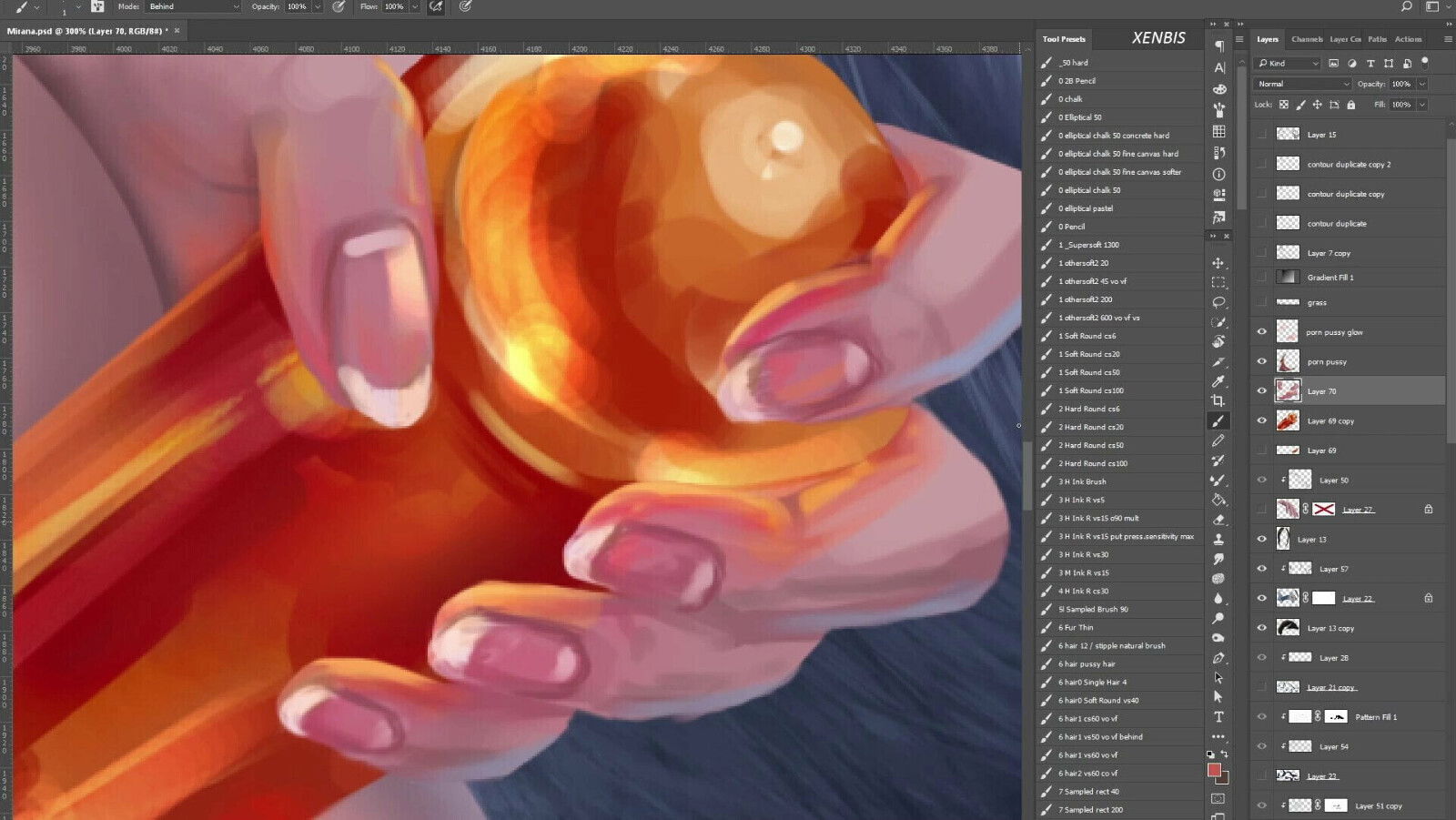This screenshot has height=820, width=1456.
Task: Open the brush Mode dropdown set to Behind
Action: (x=193, y=6)
